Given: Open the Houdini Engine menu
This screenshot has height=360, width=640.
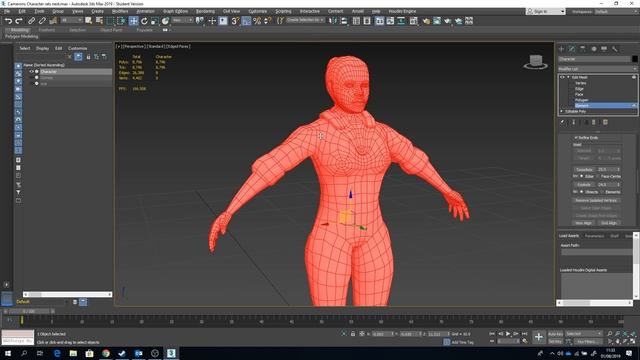Looking at the screenshot, I should 402,11.
